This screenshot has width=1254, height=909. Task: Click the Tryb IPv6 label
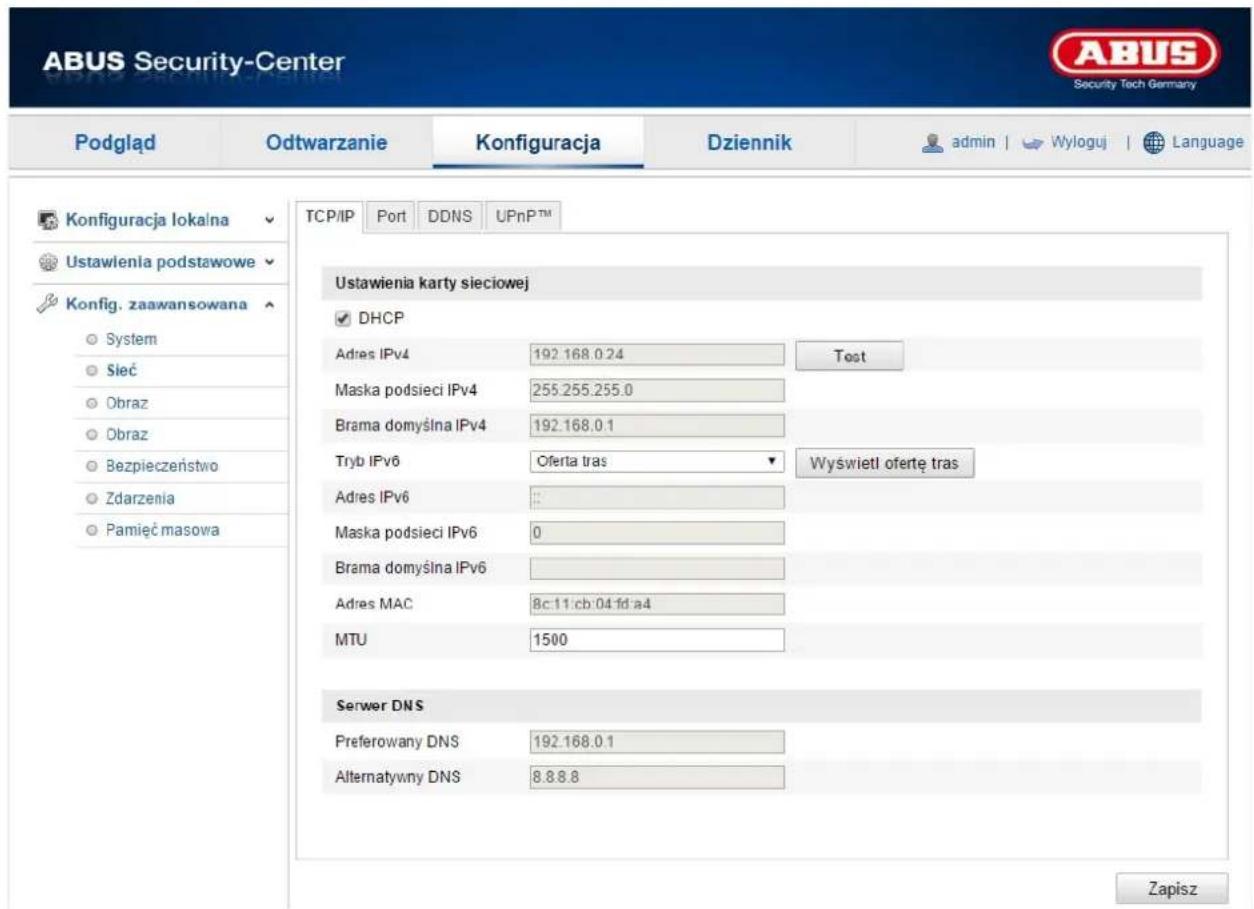[364, 463]
